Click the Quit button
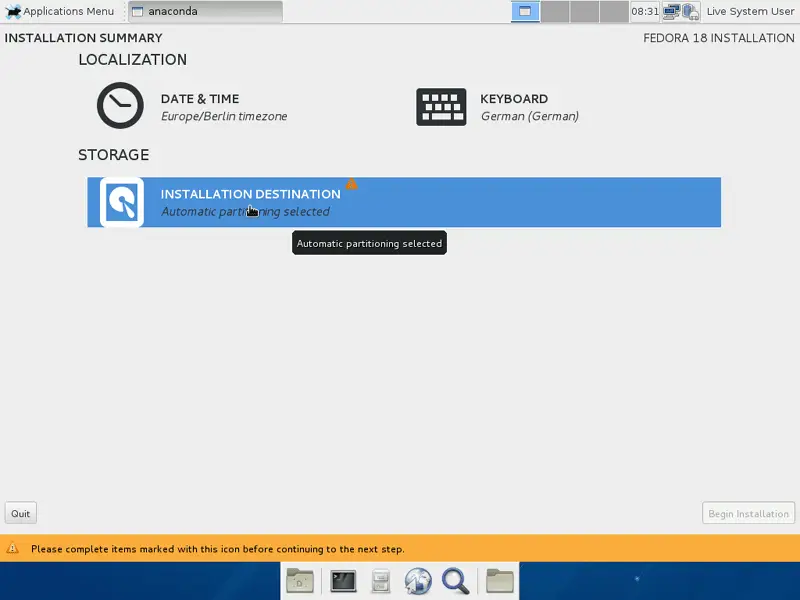The width and height of the screenshot is (800, 600). pos(20,513)
